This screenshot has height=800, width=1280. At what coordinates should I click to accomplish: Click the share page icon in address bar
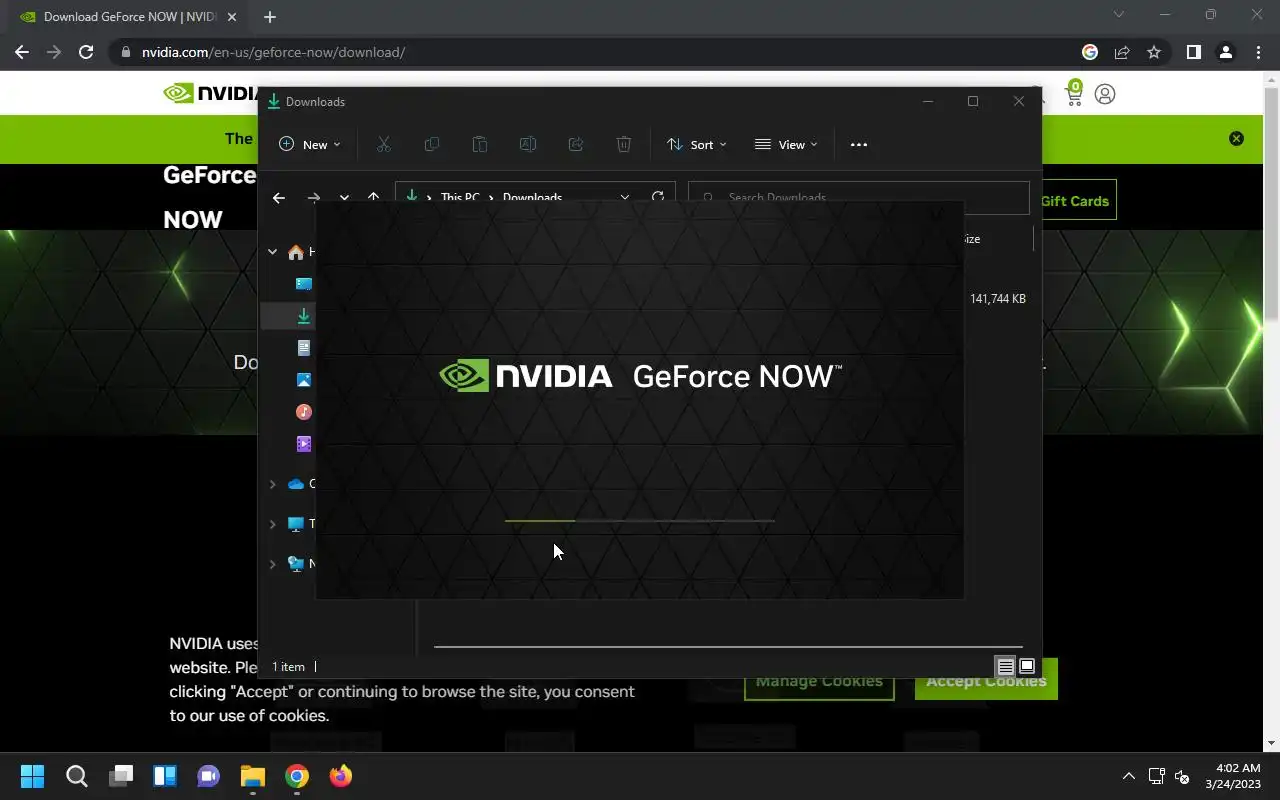1122,52
